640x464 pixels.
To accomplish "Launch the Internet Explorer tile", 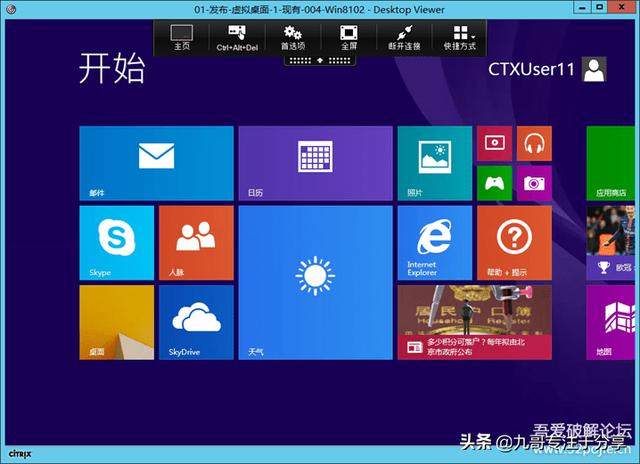I will click(x=435, y=243).
